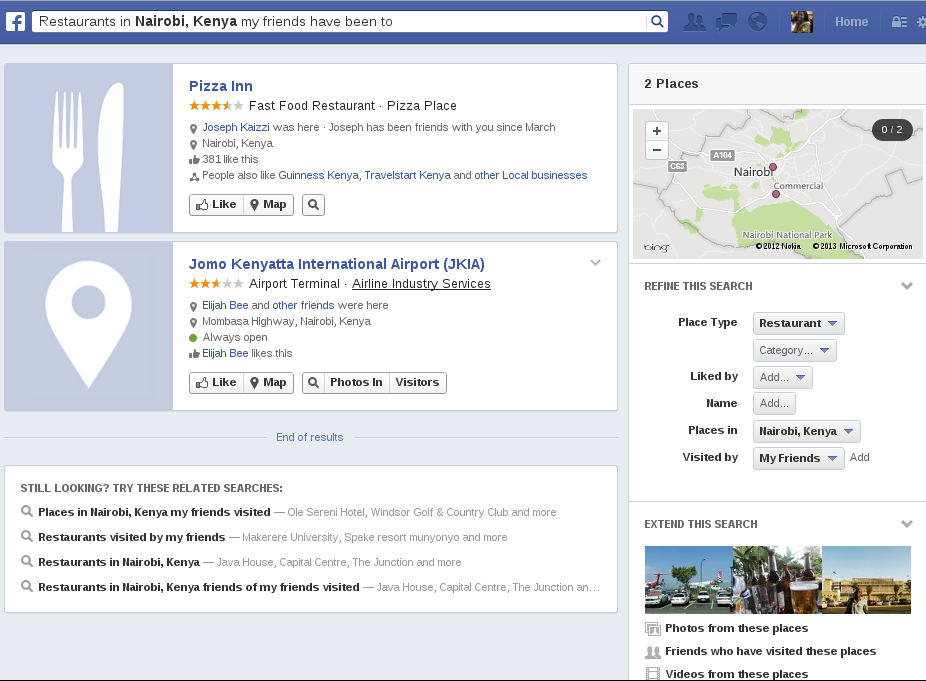Open Friends who have visited these places
This screenshot has width=926, height=681.
click(771, 651)
